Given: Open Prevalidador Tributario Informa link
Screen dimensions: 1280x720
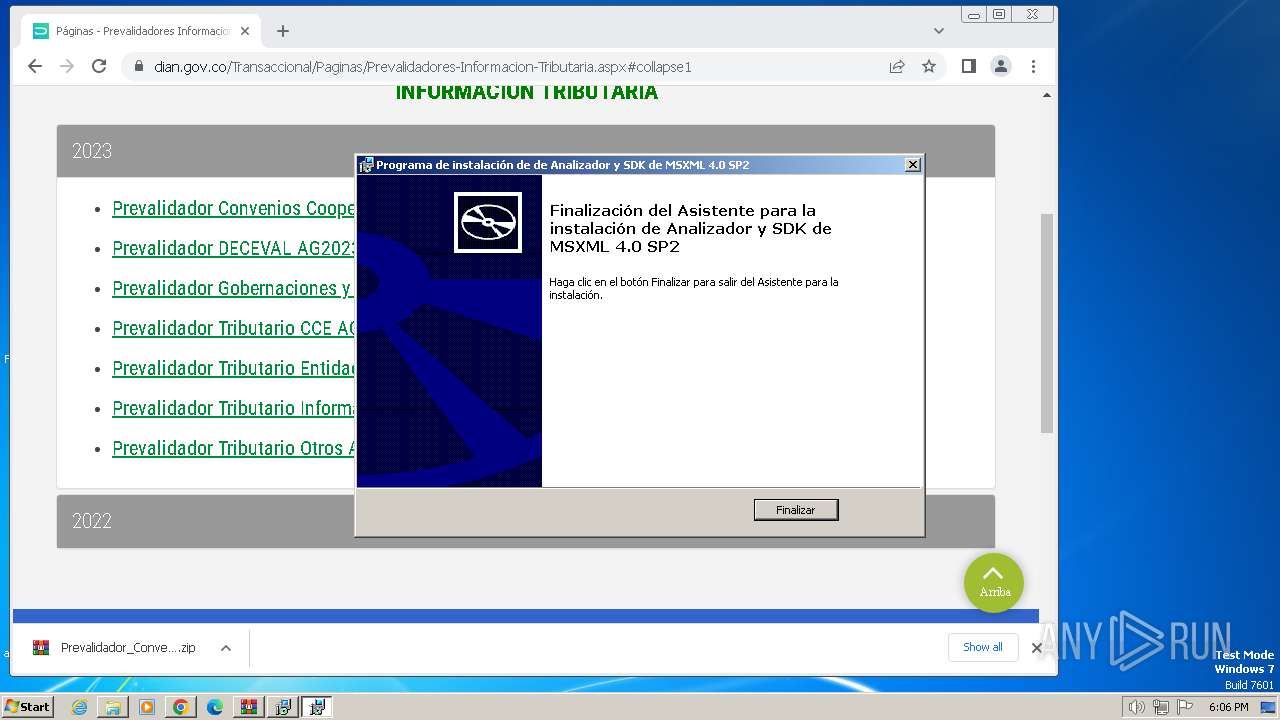Looking at the screenshot, I should (233, 408).
